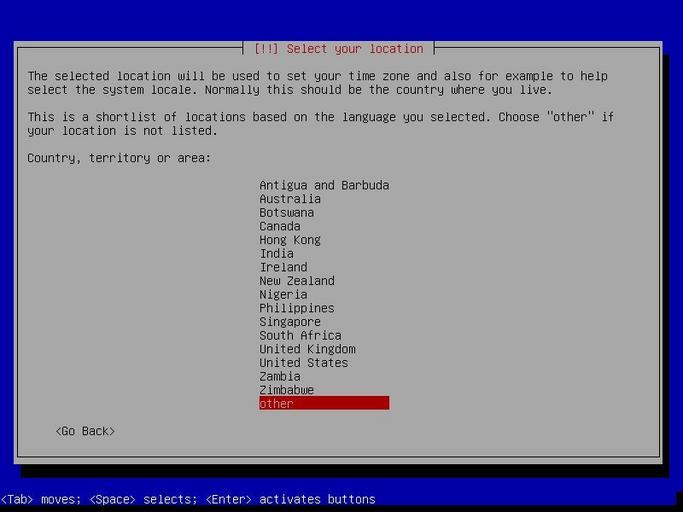Choose Australia as location
Viewport: 683px width, 512px height.
point(290,199)
